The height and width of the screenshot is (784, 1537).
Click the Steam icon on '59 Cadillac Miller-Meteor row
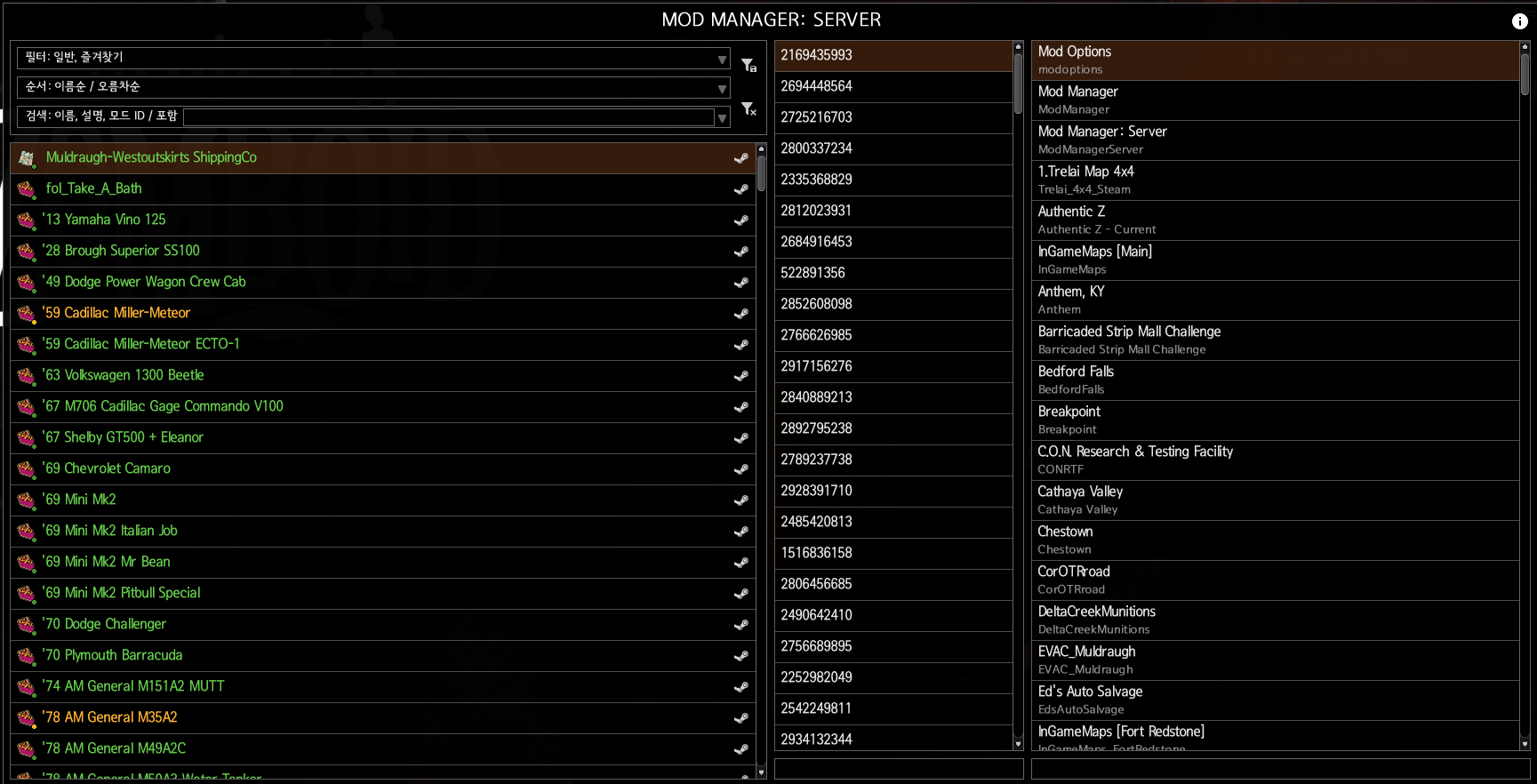pyautogui.click(x=740, y=314)
